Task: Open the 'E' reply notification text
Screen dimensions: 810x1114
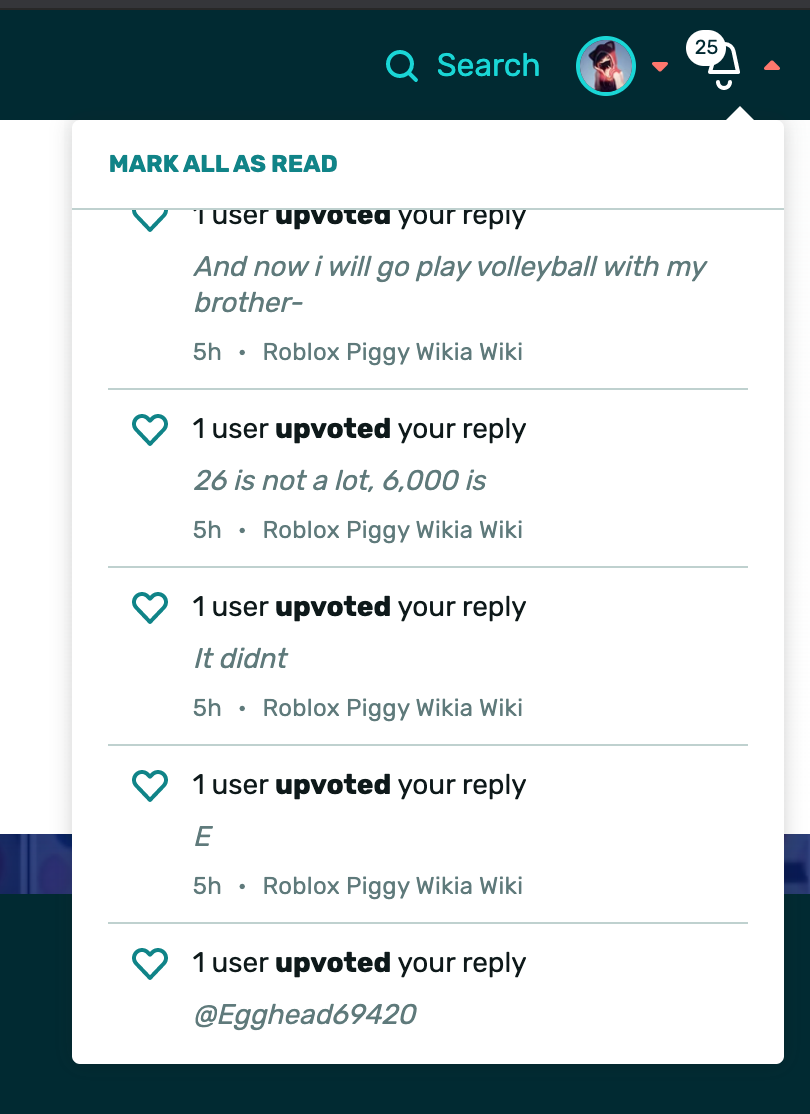Action: (x=203, y=837)
